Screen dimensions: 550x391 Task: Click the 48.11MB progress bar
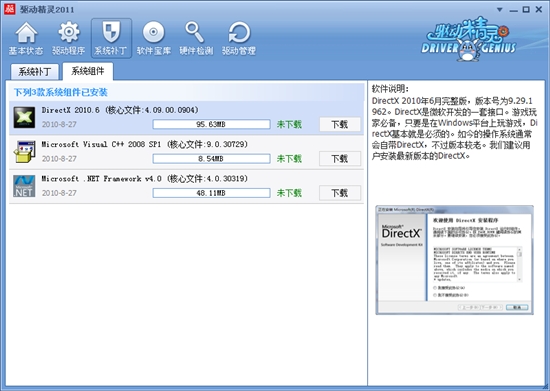[x=211, y=193]
